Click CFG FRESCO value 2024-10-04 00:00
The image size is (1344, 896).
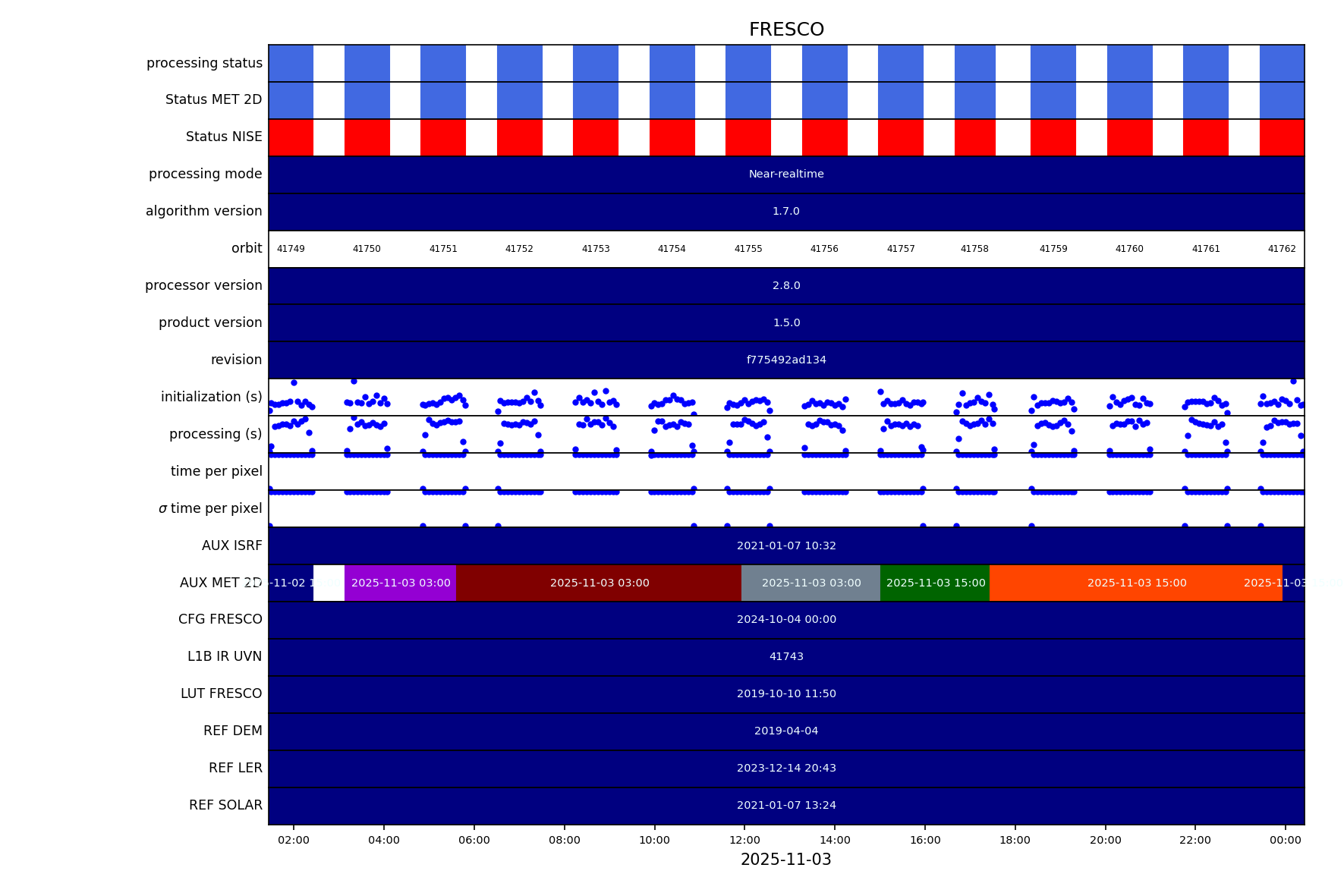pos(786,620)
